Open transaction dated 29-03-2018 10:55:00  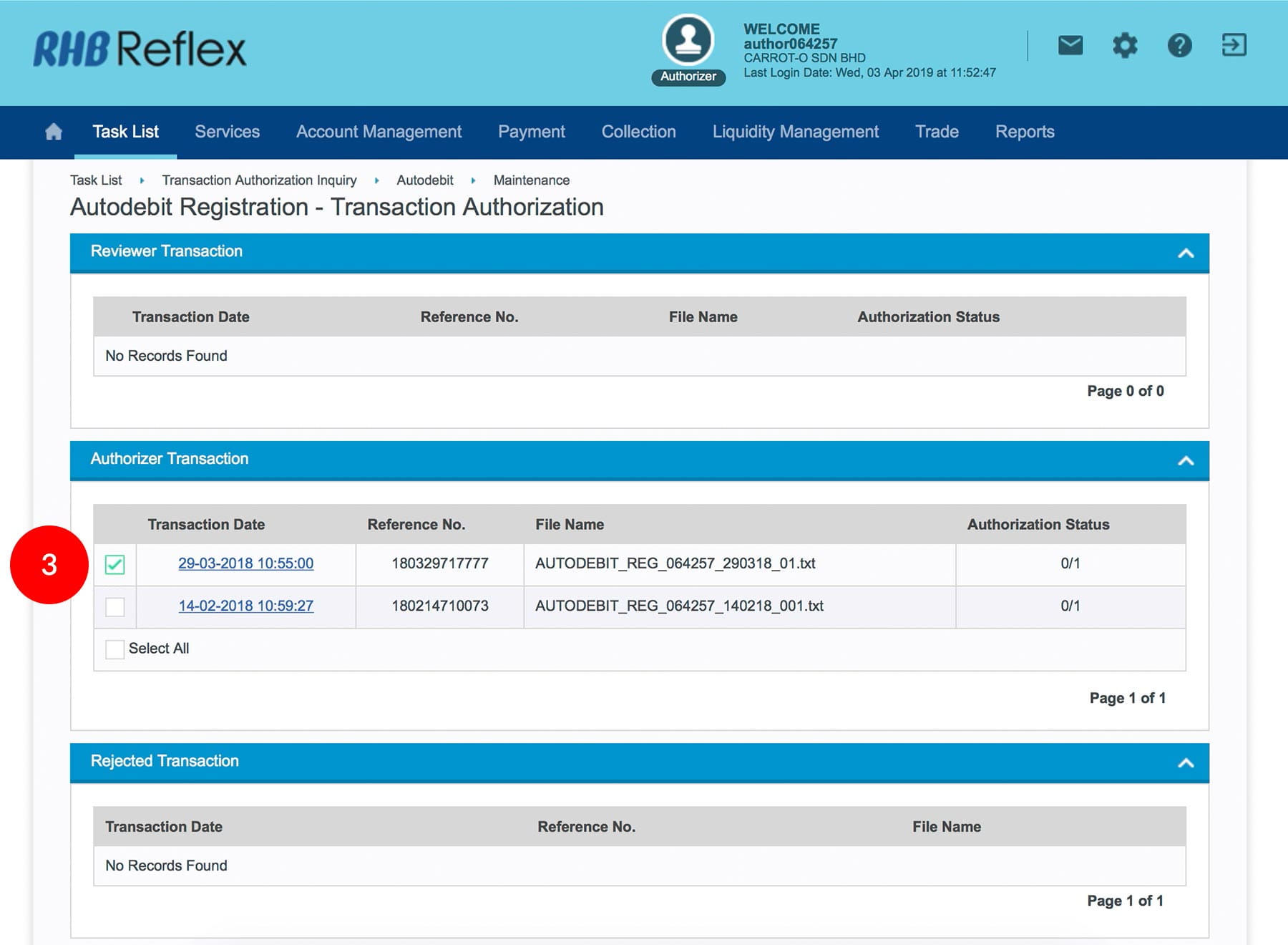pyautogui.click(x=245, y=563)
